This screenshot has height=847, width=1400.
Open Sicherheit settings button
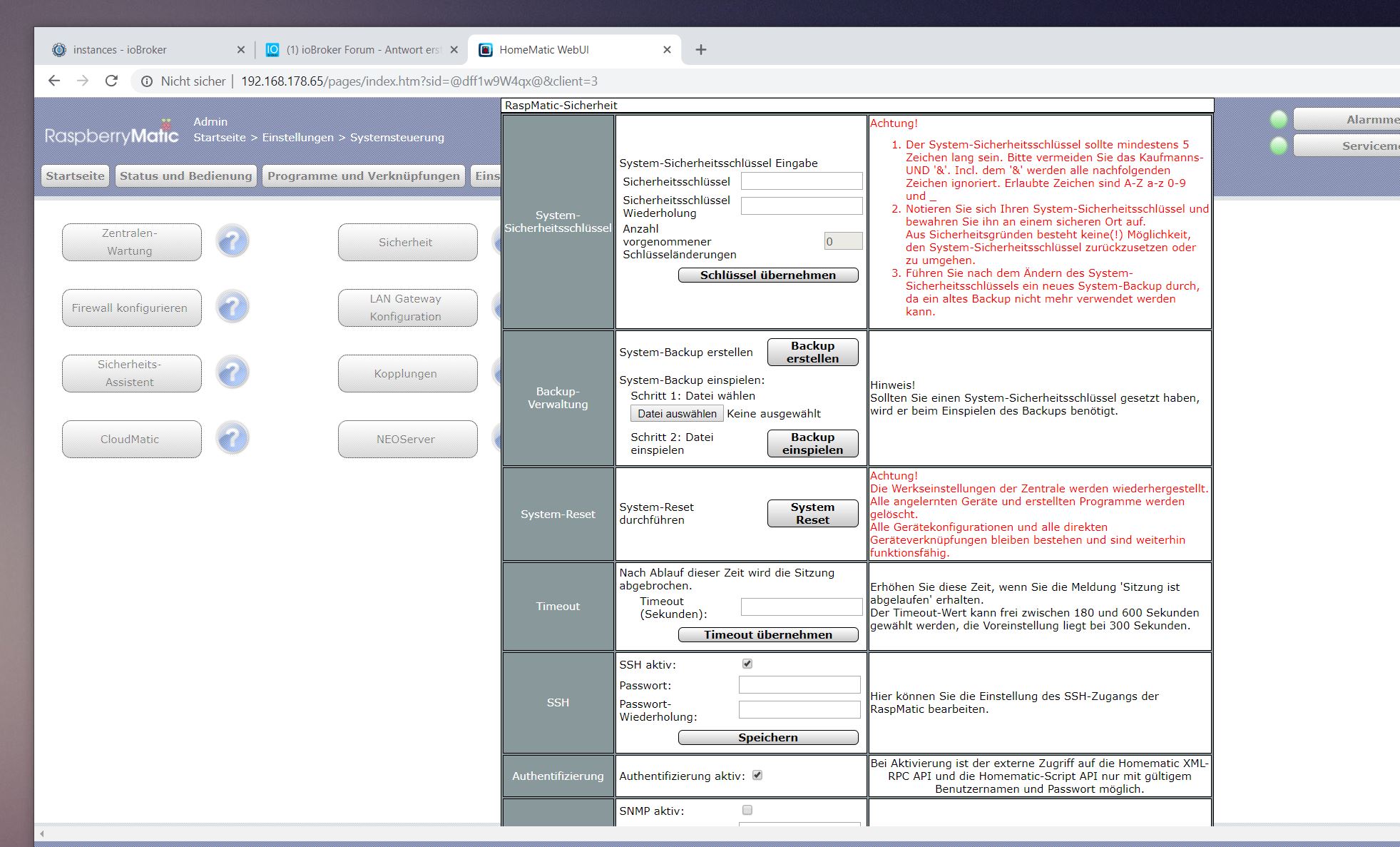(407, 242)
